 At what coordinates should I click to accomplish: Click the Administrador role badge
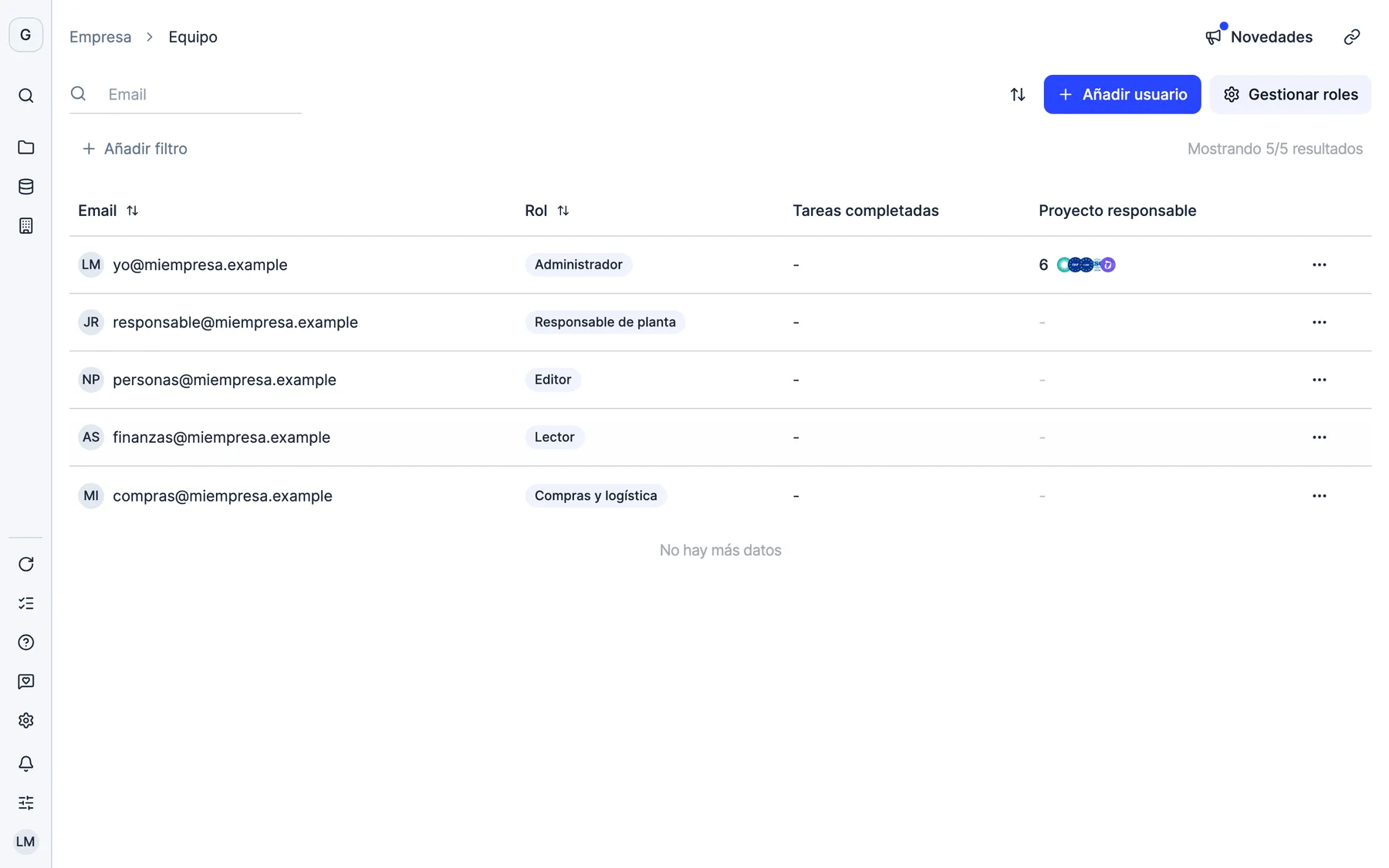[578, 265]
